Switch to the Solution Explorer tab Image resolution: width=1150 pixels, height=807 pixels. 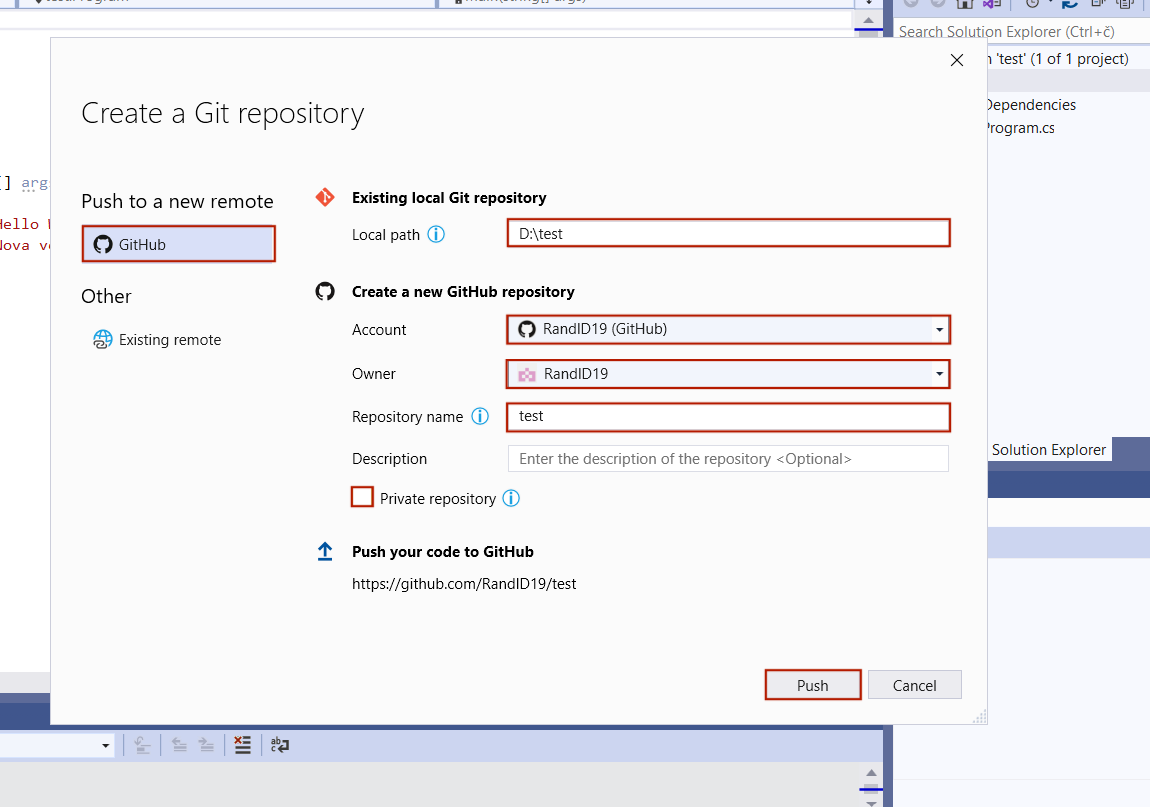point(1048,450)
